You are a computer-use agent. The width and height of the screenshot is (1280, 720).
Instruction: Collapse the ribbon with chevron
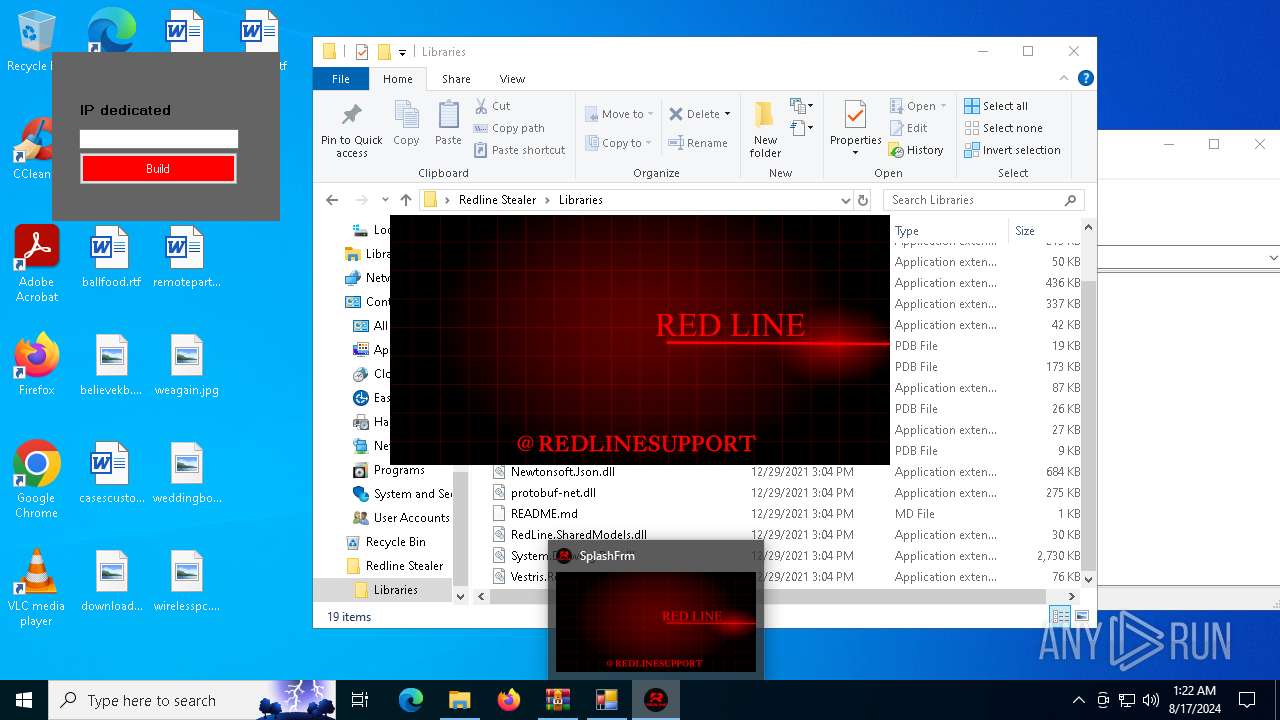(x=1063, y=78)
